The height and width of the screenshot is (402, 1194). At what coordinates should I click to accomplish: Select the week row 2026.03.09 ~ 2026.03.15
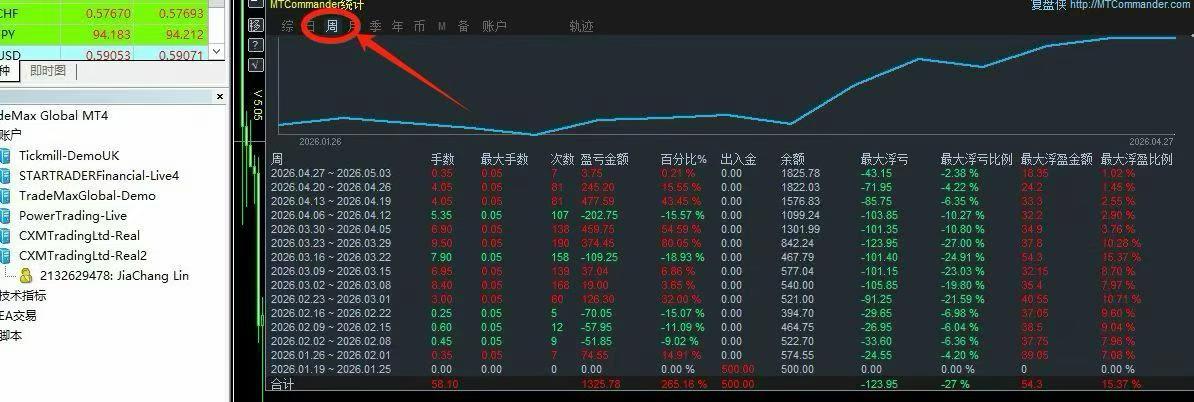pos(721,271)
